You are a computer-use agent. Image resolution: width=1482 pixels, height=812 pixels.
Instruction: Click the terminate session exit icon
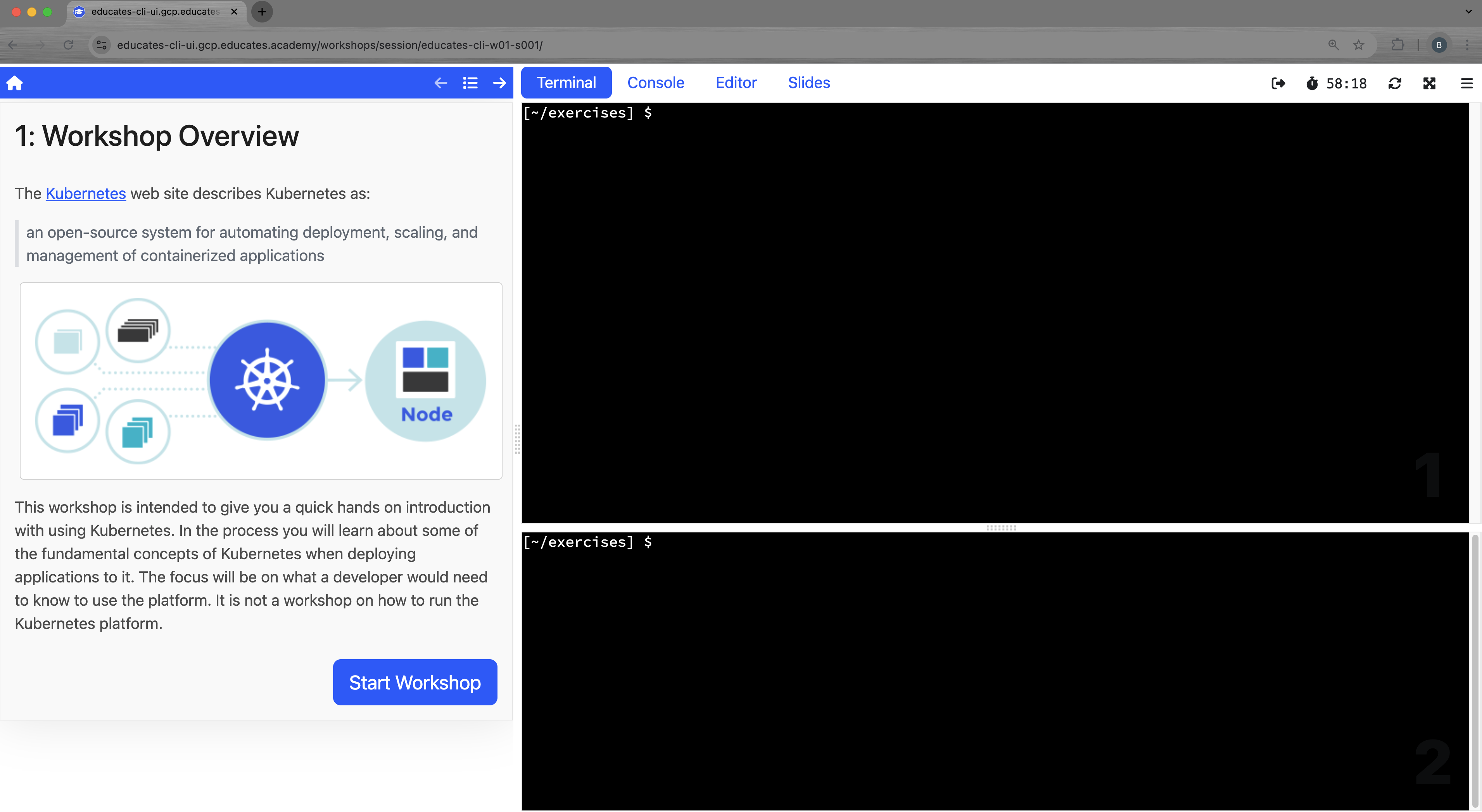(1278, 84)
